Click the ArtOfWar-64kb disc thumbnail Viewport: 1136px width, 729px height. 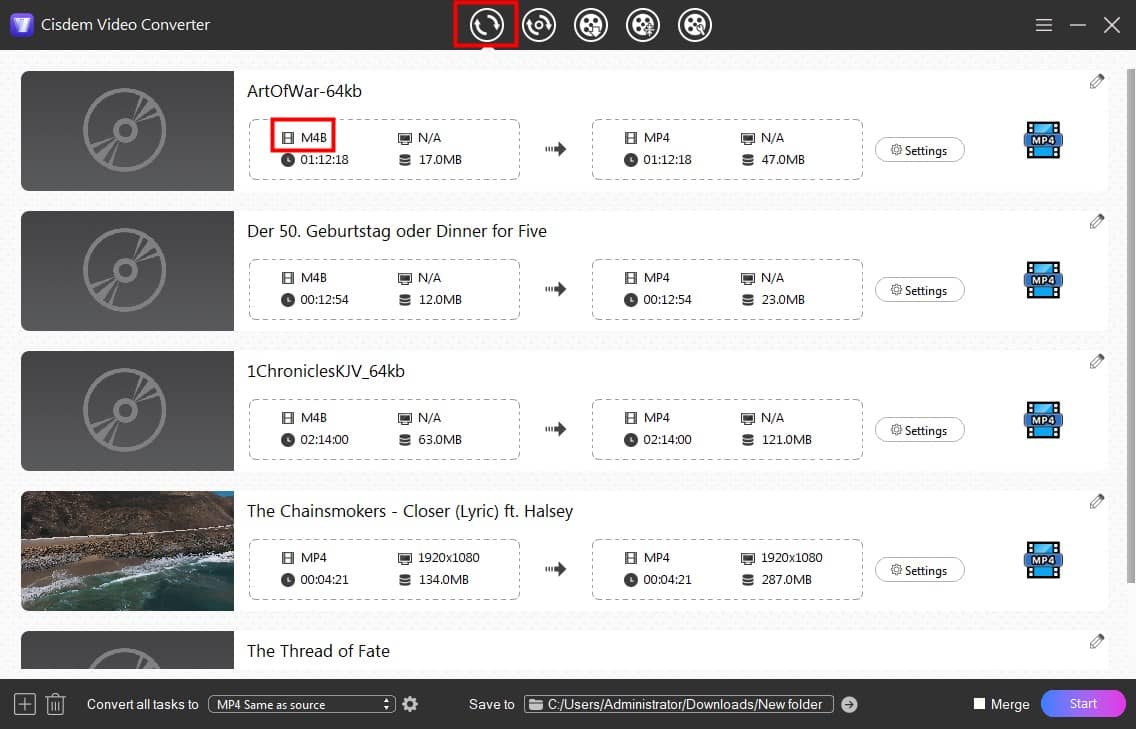(128, 130)
